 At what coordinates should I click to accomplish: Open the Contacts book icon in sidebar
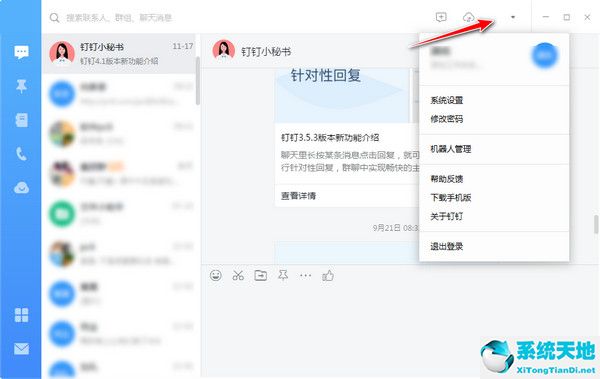click(21, 120)
